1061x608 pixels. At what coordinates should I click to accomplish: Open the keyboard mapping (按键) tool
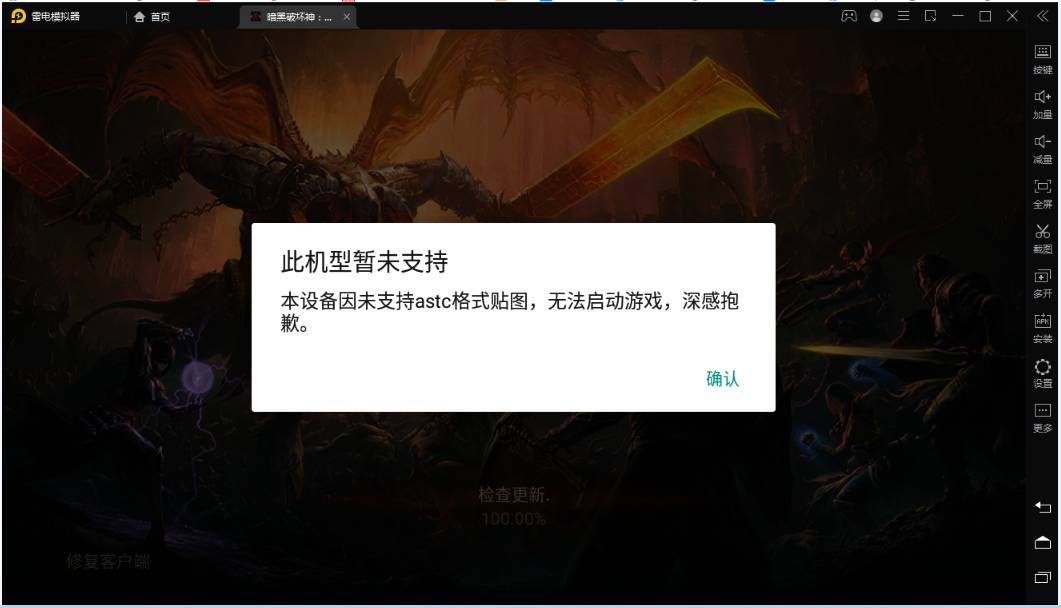(1042, 59)
